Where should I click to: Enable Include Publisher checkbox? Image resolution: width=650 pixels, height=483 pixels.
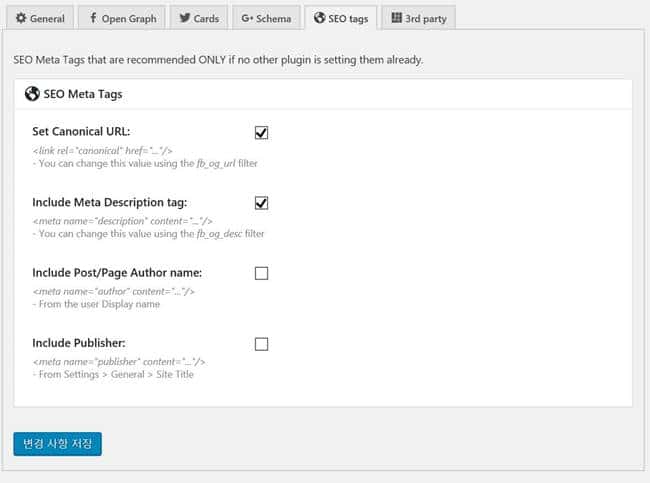[261, 344]
